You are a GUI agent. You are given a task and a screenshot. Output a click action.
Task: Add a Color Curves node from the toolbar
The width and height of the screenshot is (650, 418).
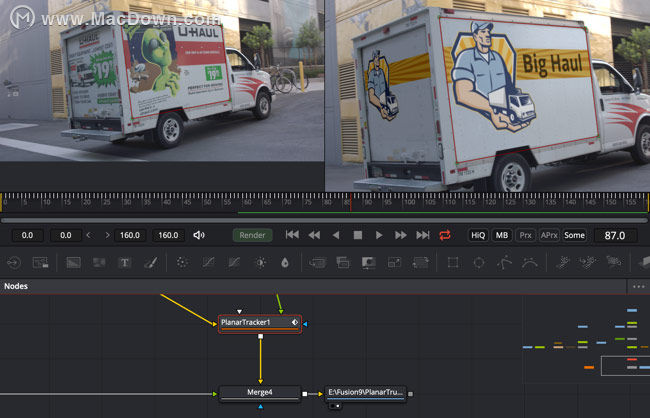pos(208,262)
